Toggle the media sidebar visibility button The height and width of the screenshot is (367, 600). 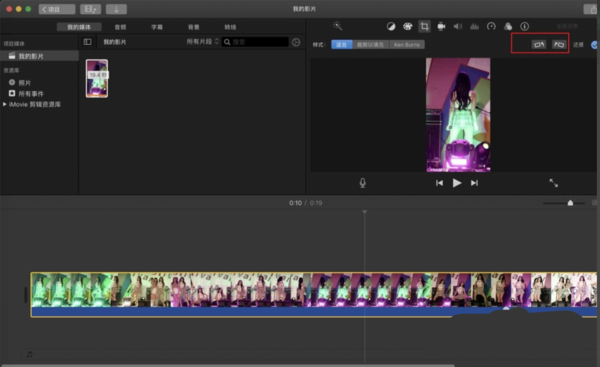click(x=88, y=42)
